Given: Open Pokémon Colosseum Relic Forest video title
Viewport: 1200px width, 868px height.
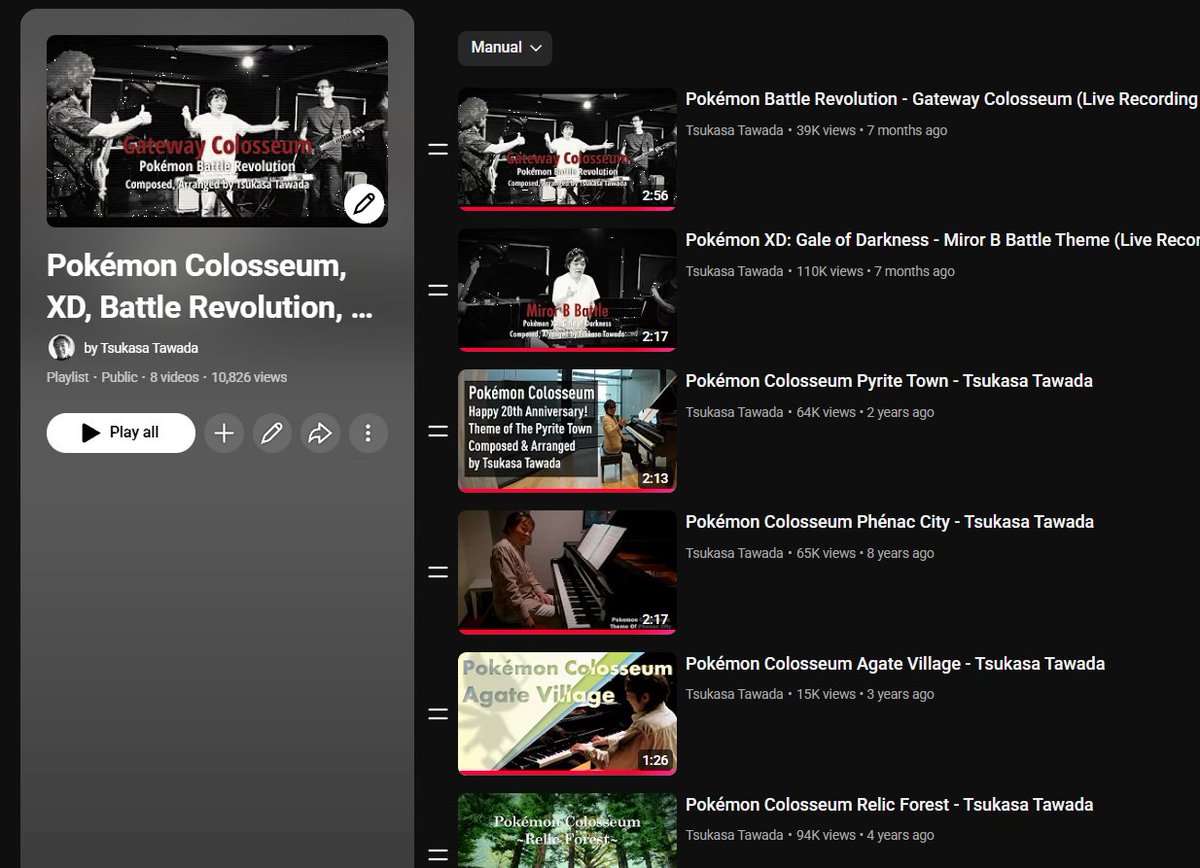Looking at the screenshot, I should 889,805.
